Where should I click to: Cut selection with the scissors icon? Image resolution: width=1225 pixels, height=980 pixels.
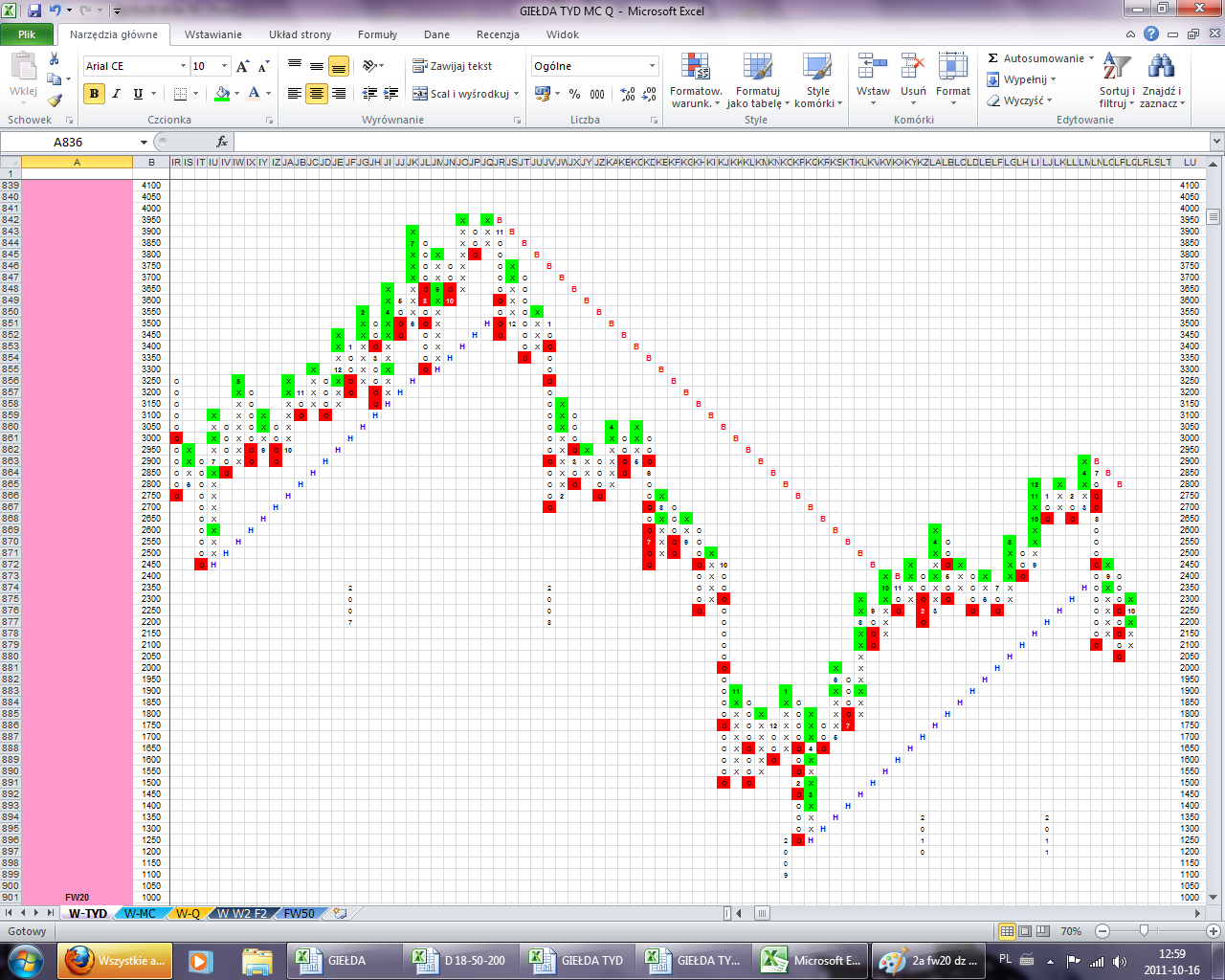(55, 59)
